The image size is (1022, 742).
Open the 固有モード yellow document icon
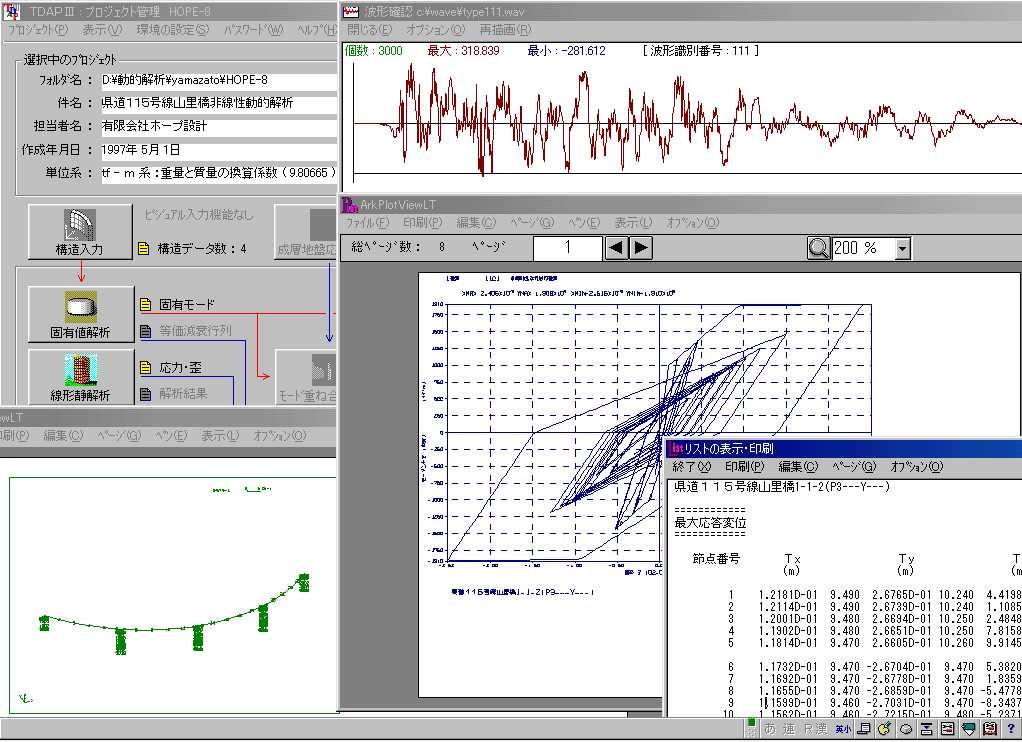[x=146, y=304]
